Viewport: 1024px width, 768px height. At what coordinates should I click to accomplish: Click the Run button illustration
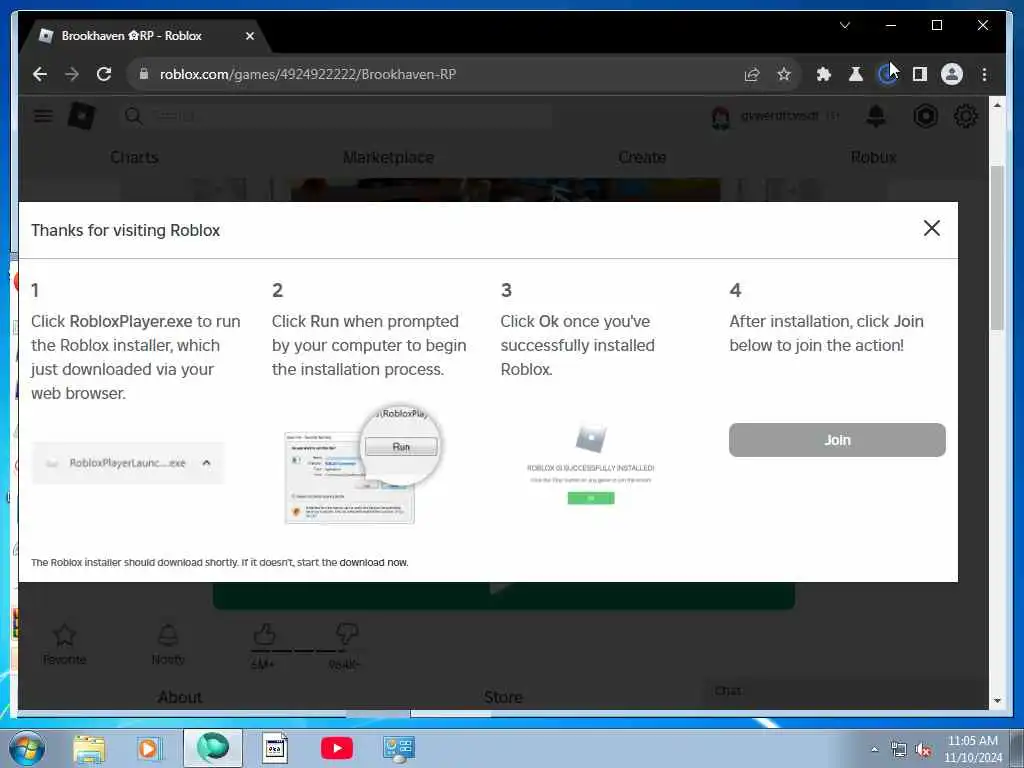click(401, 447)
